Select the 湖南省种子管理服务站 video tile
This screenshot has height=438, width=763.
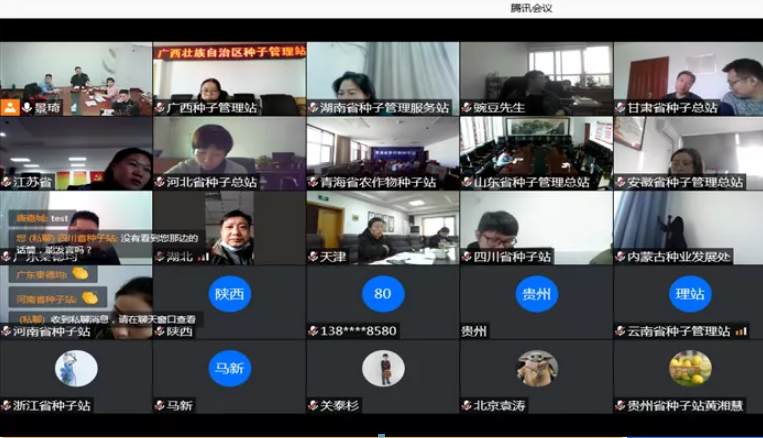click(382, 78)
